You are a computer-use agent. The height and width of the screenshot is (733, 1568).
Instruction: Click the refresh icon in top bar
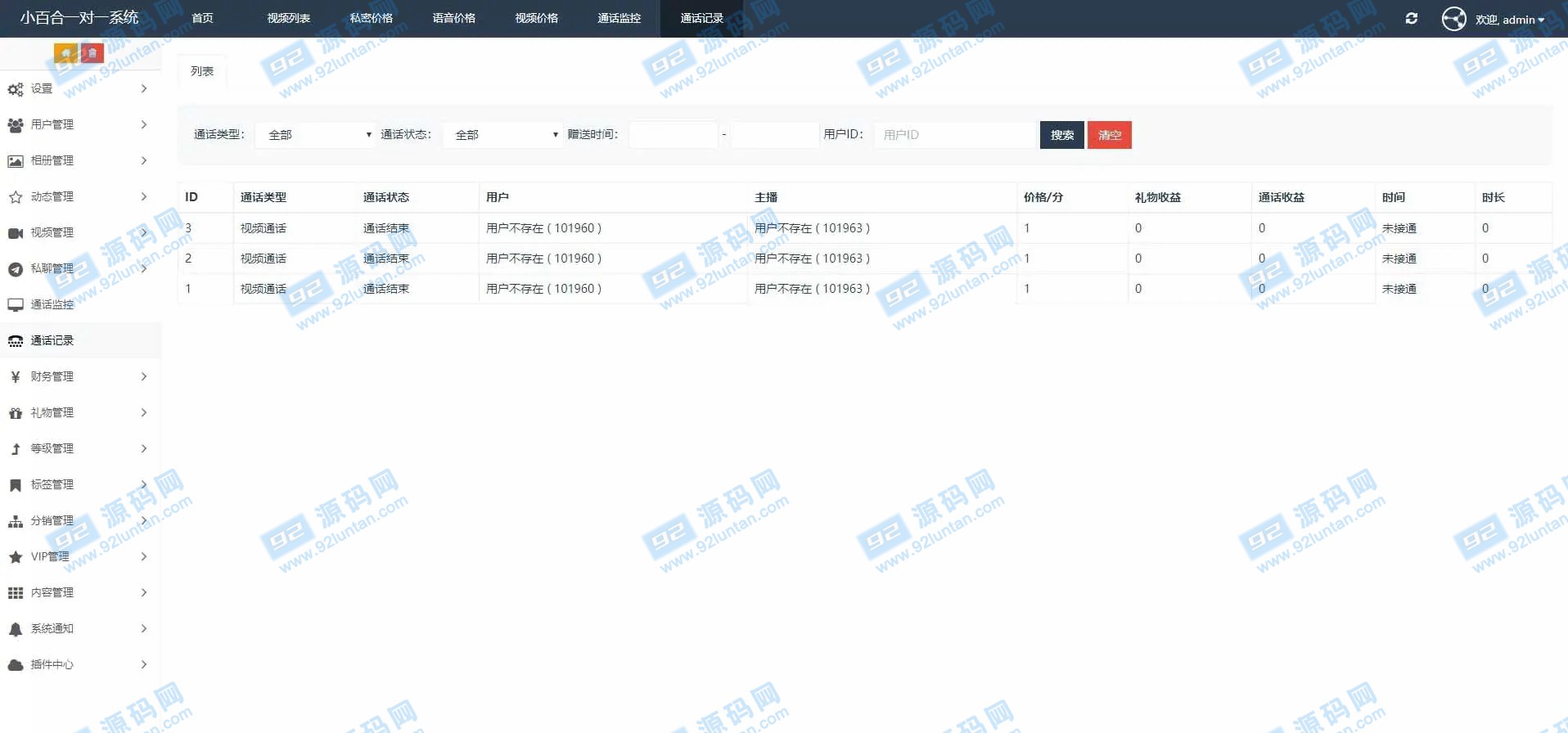tap(1411, 18)
